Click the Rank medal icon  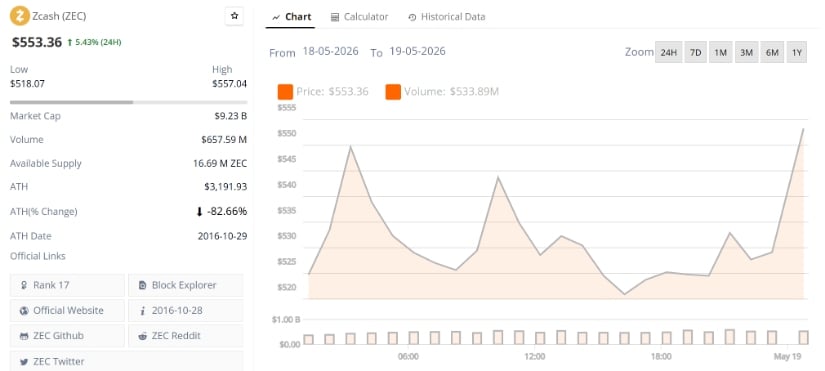coord(24,285)
